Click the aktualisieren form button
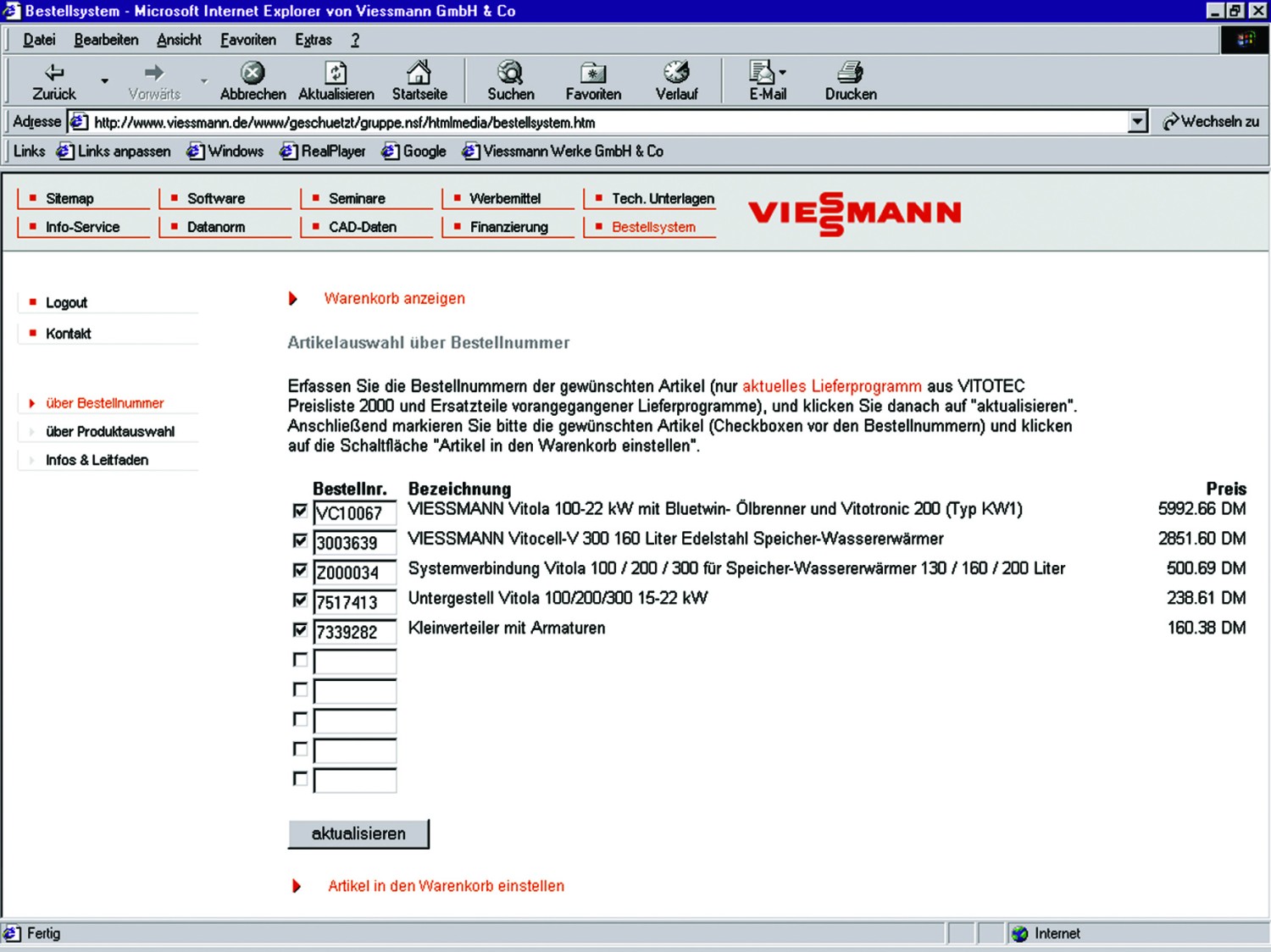 [x=358, y=833]
